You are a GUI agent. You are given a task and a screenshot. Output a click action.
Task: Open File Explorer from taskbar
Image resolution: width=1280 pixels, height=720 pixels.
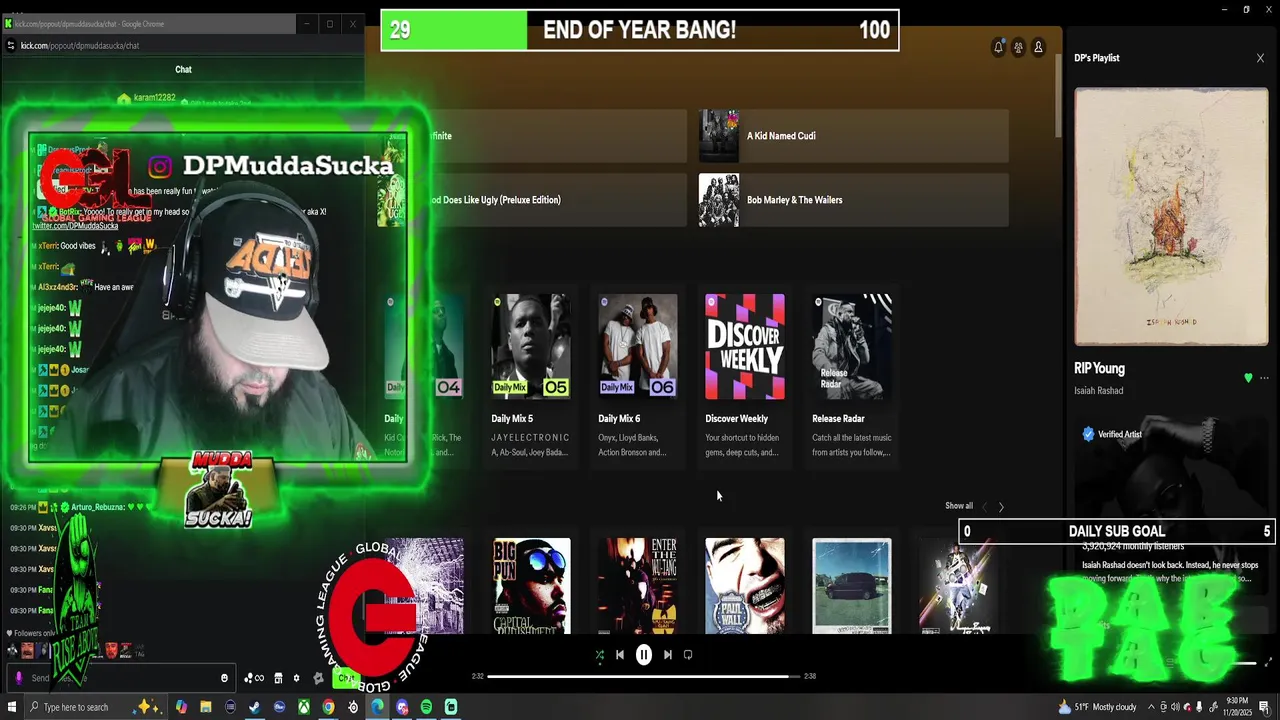click(205, 707)
